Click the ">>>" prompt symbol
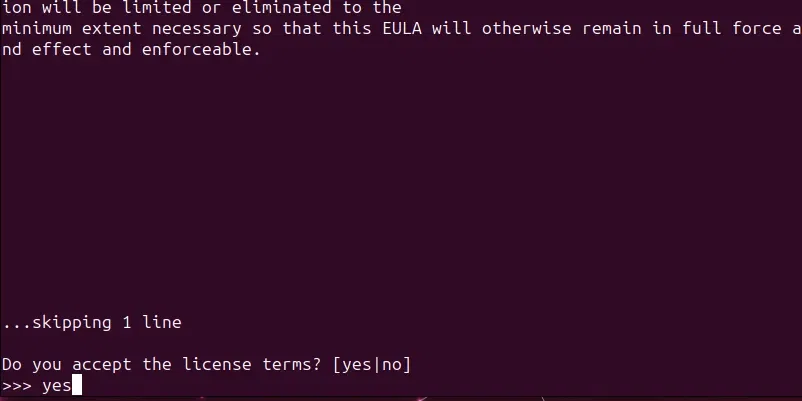The image size is (802, 401). tap(16, 385)
